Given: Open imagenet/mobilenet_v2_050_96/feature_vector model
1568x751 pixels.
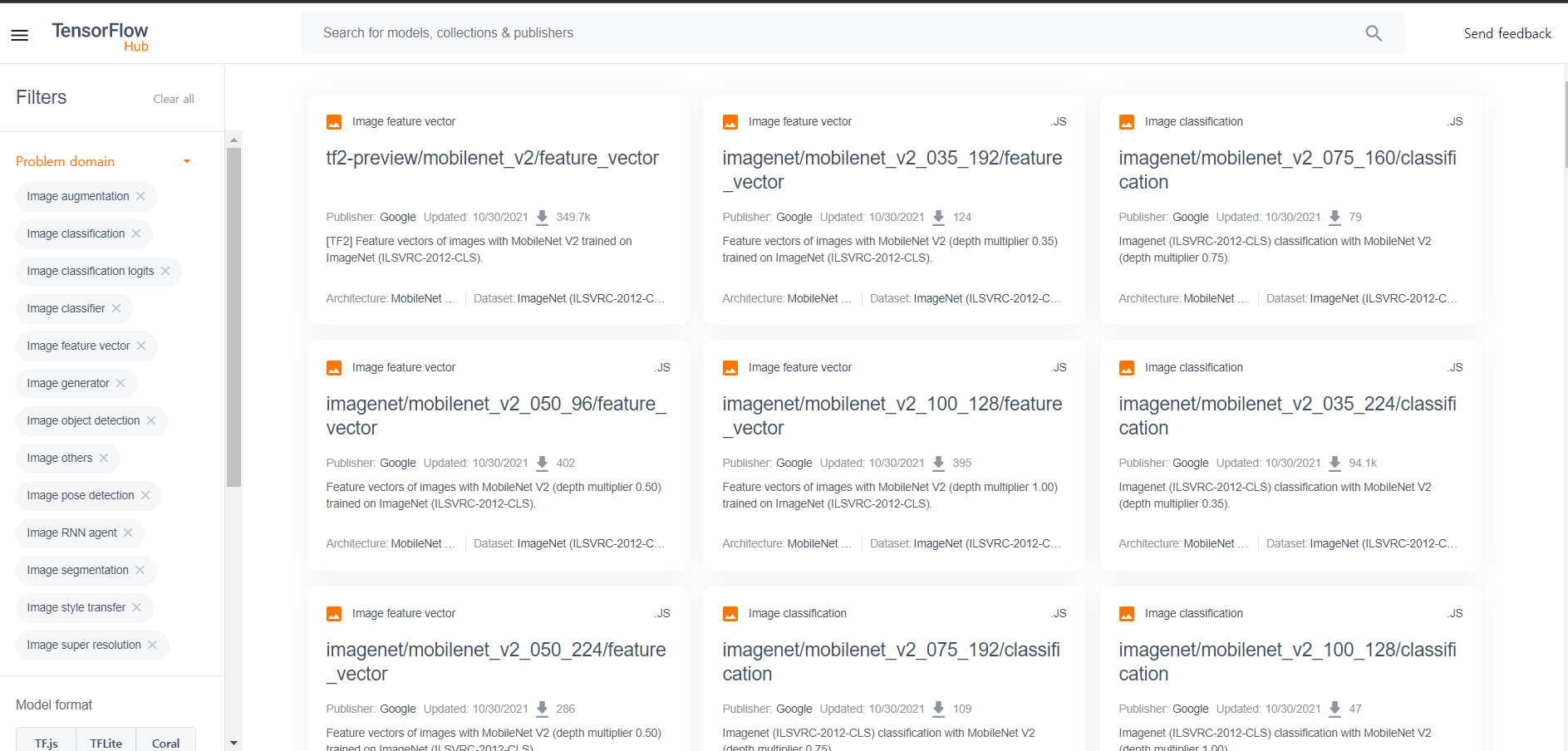Looking at the screenshot, I should pyautogui.click(x=496, y=415).
